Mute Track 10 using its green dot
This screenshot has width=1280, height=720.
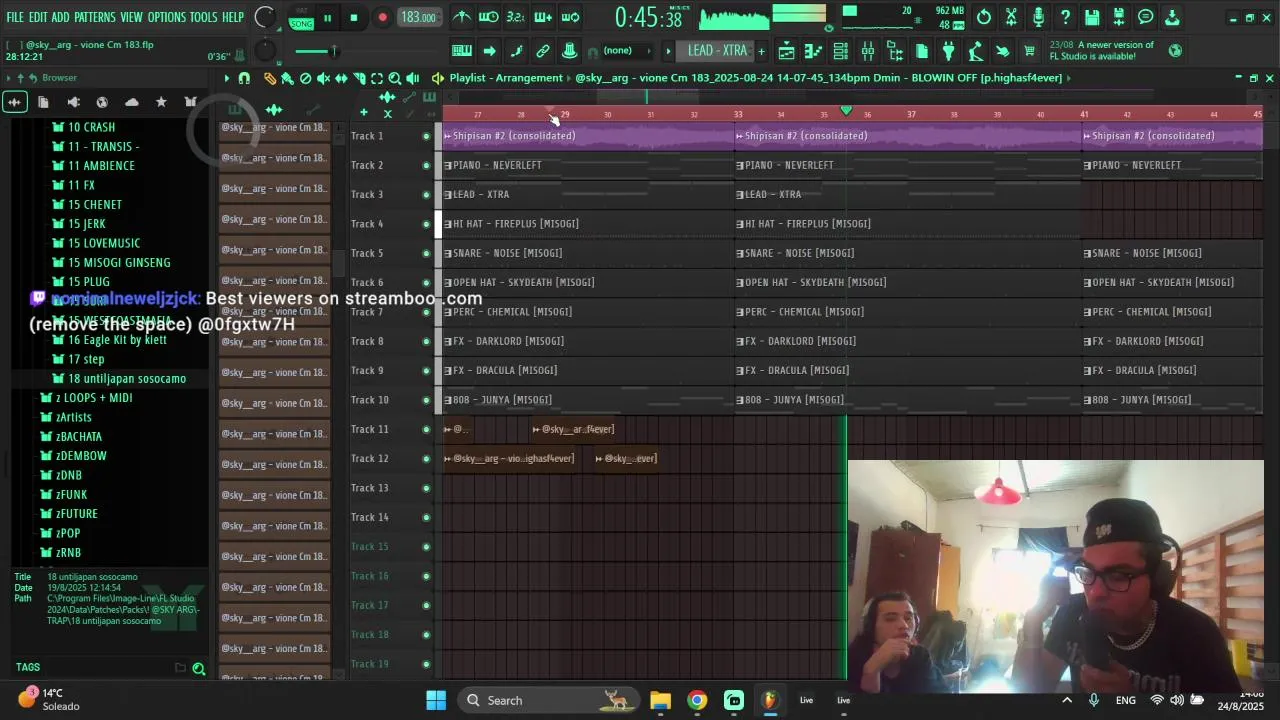point(426,400)
